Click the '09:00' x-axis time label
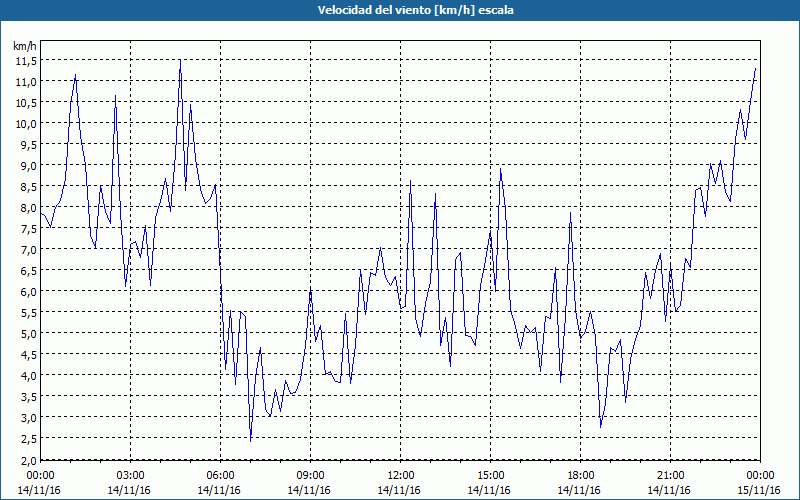 pyautogui.click(x=310, y=476)
